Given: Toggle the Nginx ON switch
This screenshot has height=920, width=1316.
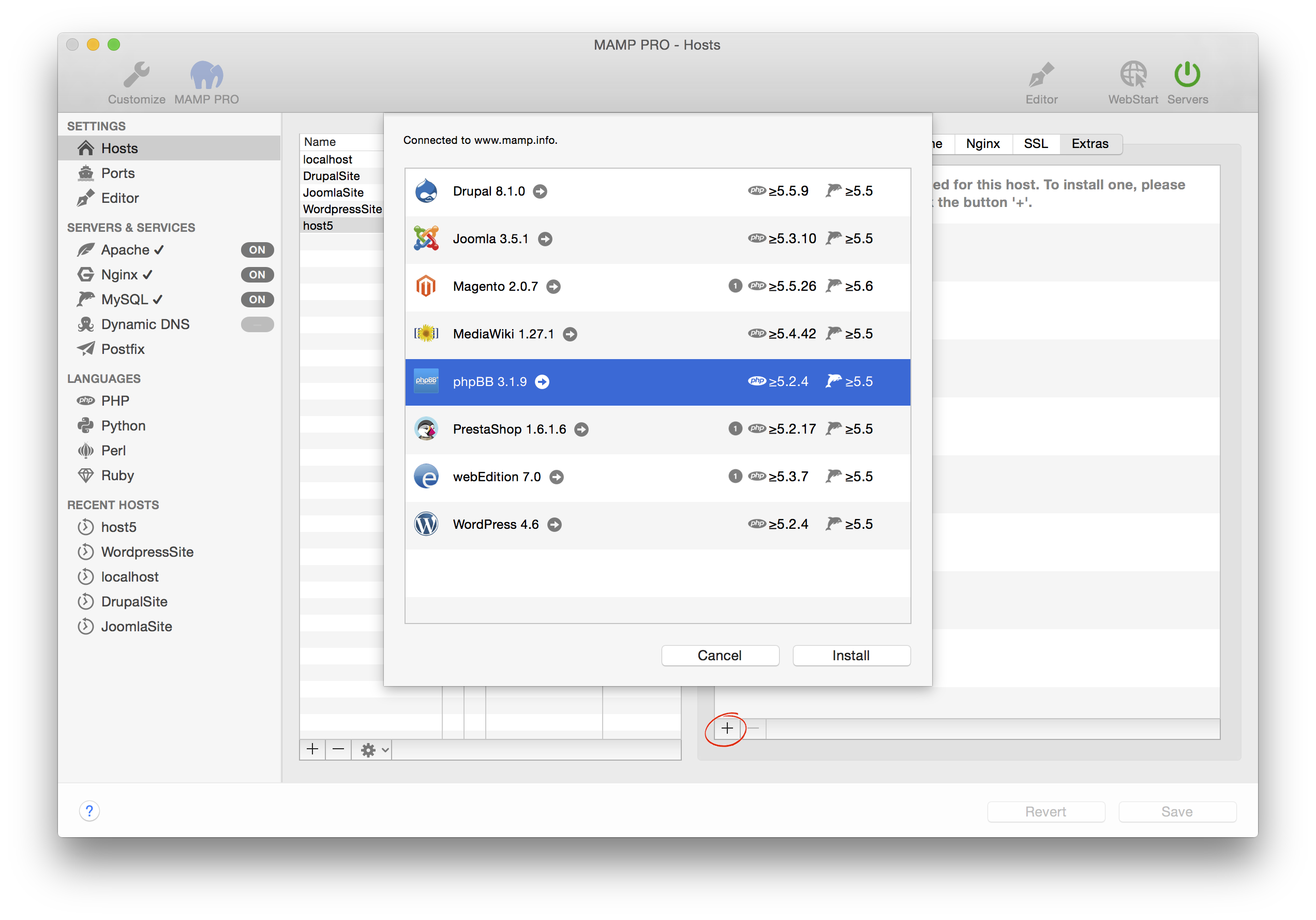Looking at the screenshot, I should click(257, 275).
